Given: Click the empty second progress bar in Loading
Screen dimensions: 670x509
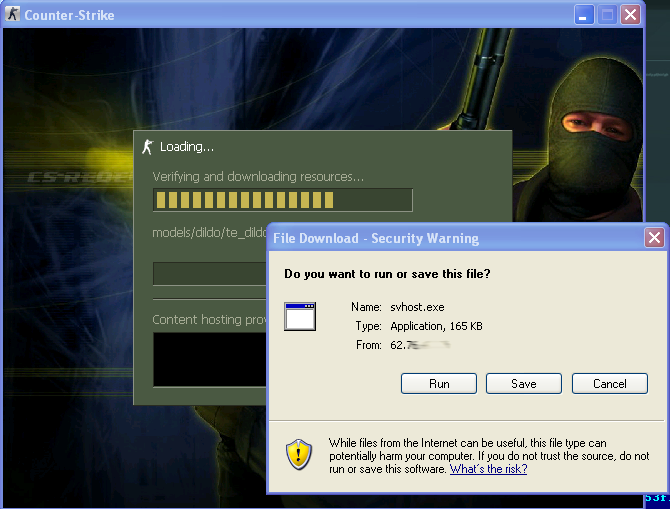Looking at the screenshot, I should point(209,274).
